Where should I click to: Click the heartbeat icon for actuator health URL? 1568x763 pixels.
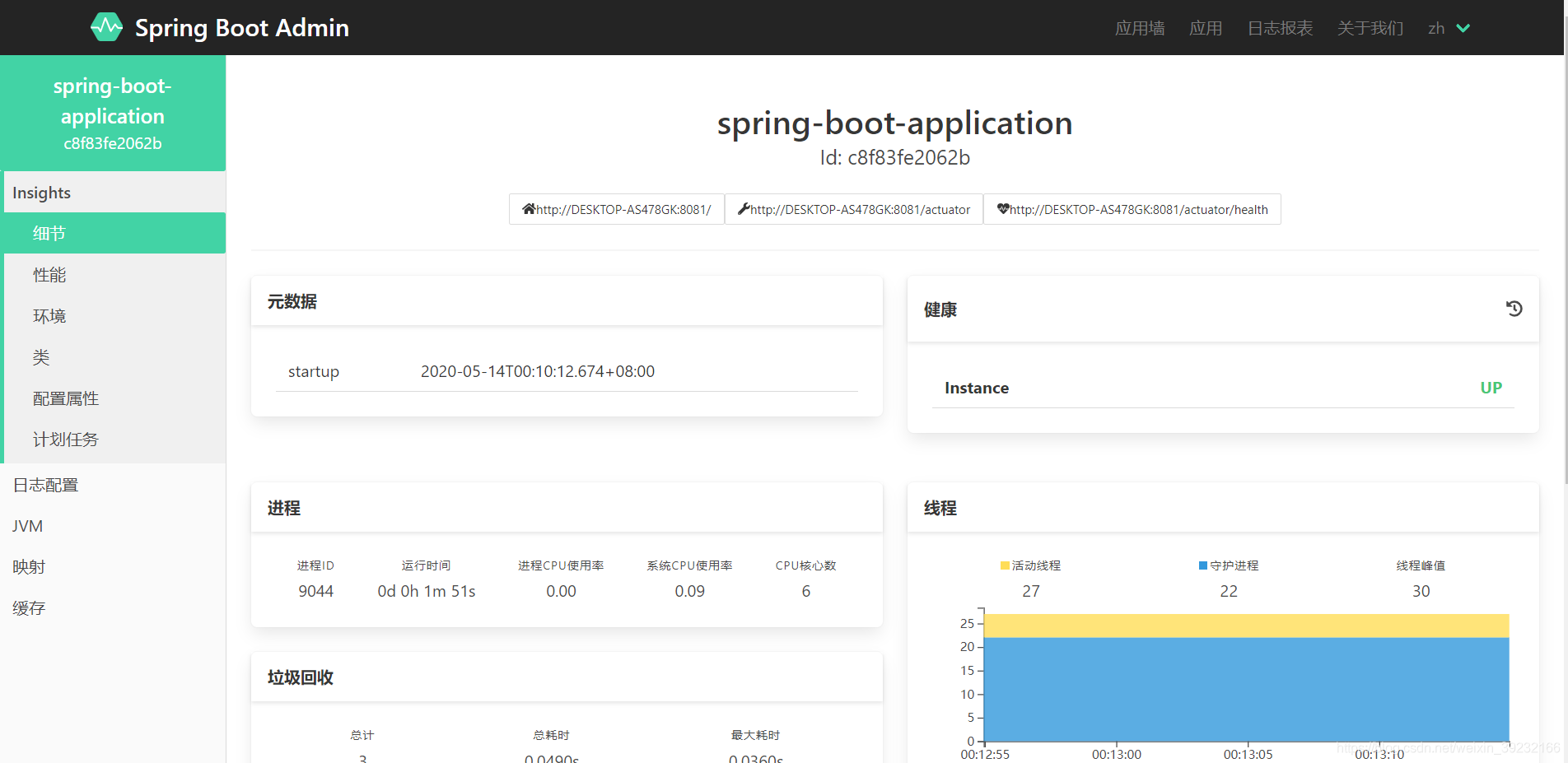coord(1003,209)
